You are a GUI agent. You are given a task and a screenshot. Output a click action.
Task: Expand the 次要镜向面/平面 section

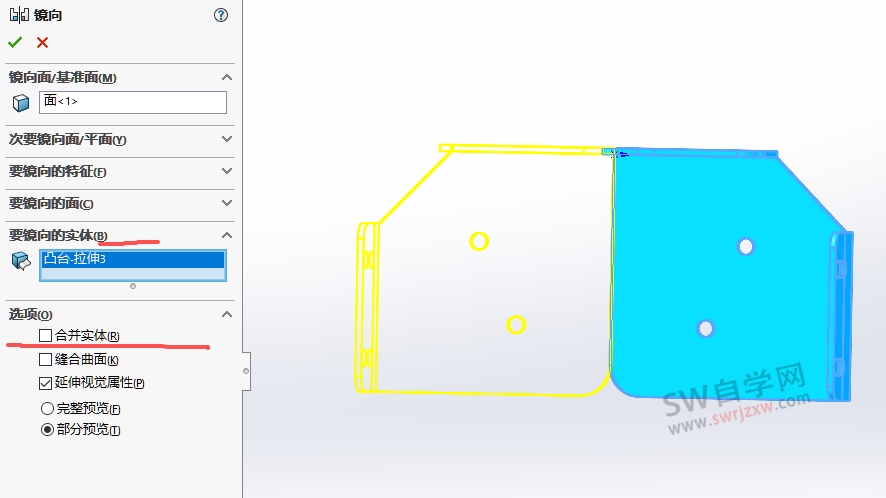227,139
